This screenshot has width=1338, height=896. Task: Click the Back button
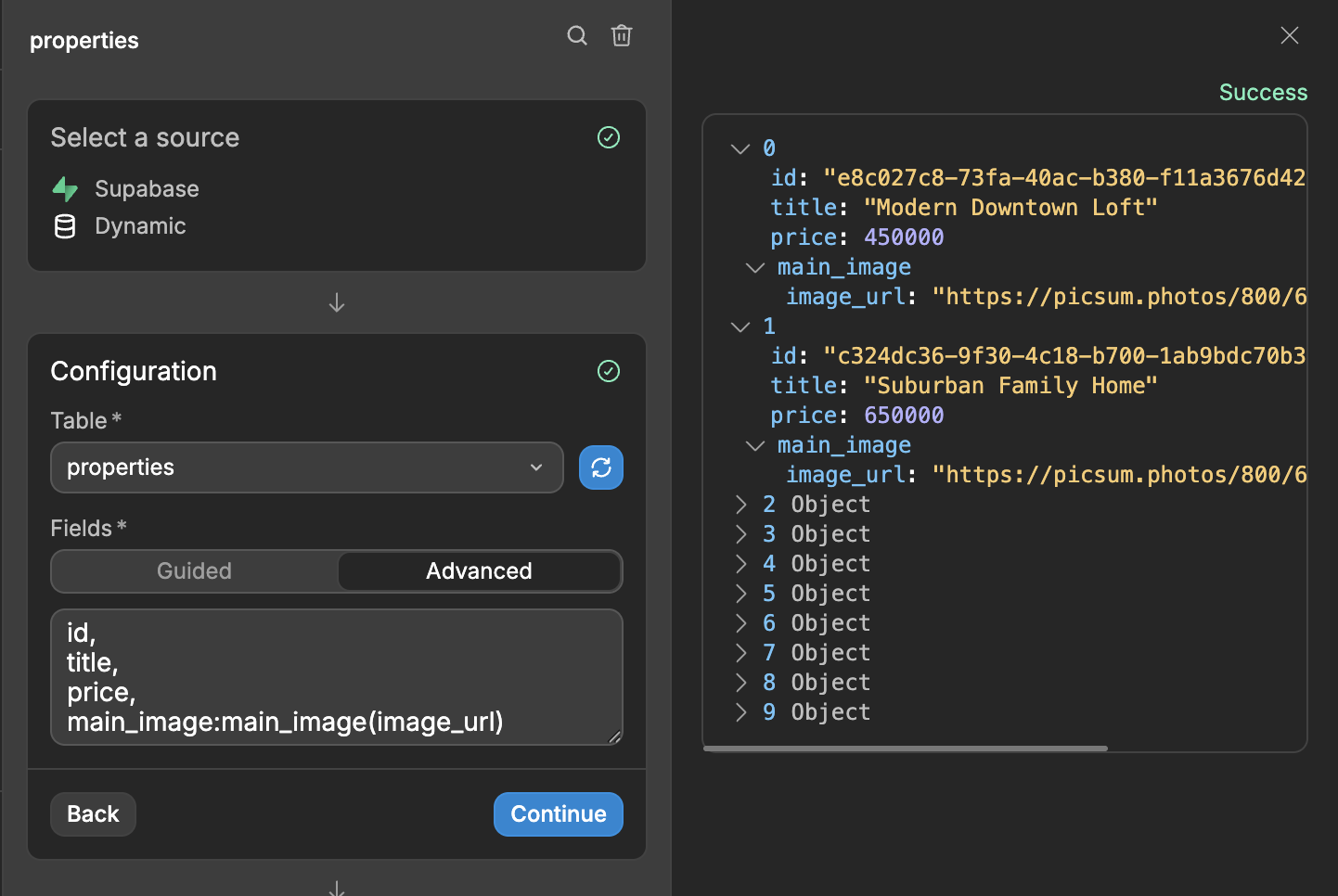(x=93, y=814)
